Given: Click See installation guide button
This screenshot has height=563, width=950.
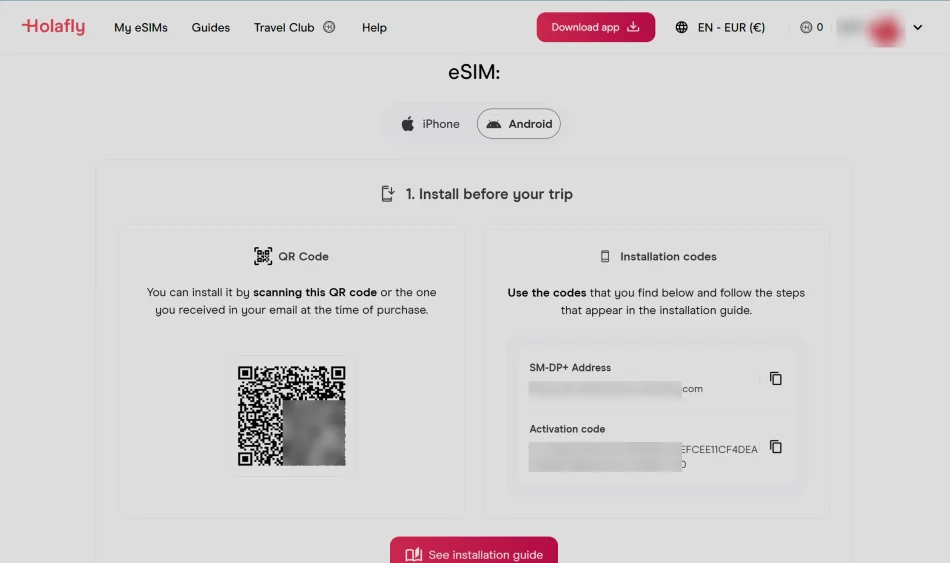Looking at the screenshot, I should [474, 553].
